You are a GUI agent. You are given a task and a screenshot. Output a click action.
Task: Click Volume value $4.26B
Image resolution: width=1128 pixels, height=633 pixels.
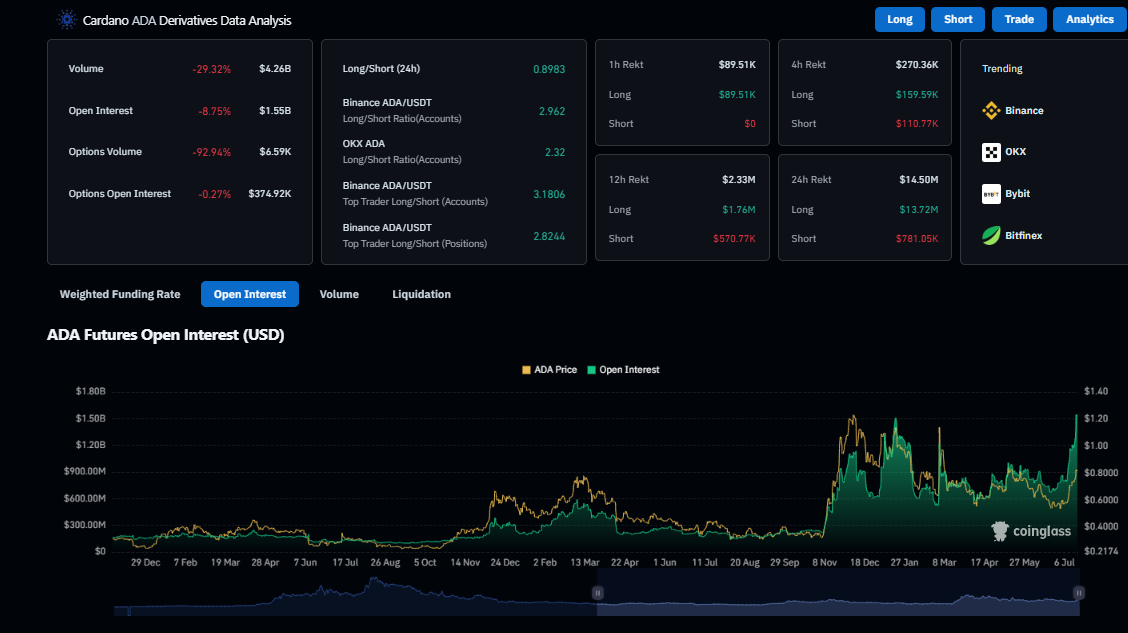(x=275, y=69)
